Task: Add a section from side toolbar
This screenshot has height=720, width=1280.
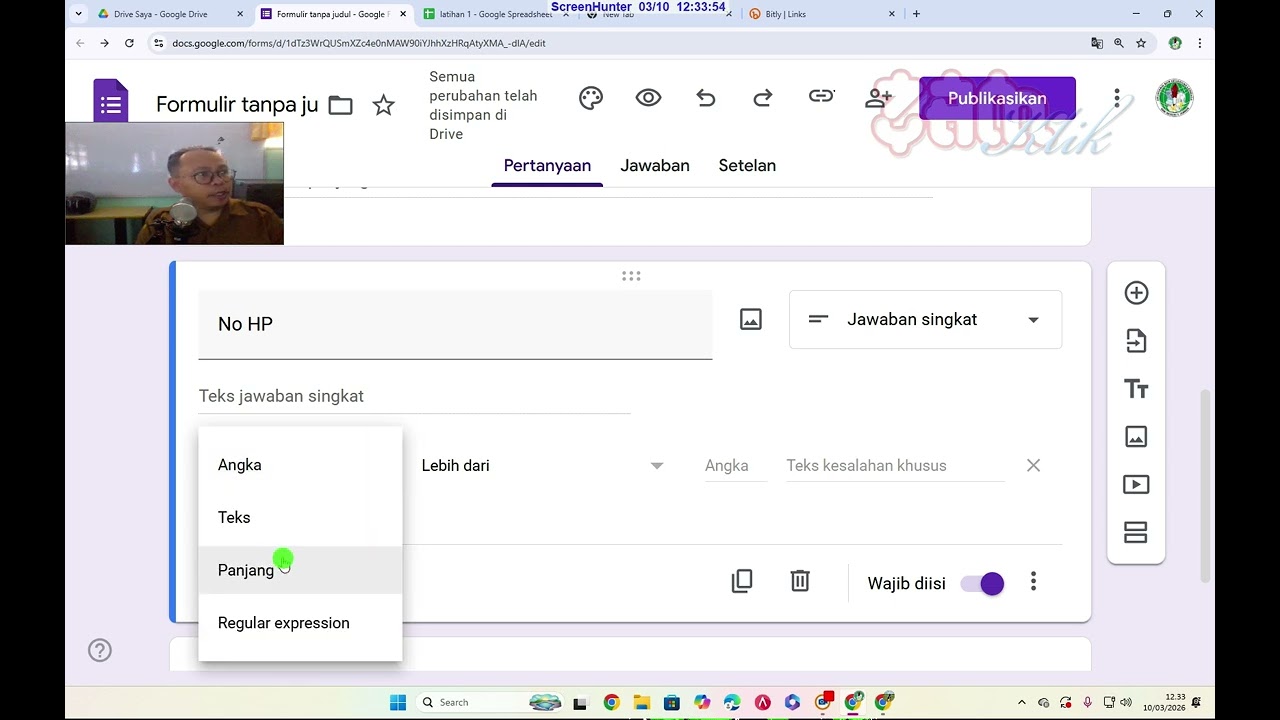Action: coord(1136,532)
